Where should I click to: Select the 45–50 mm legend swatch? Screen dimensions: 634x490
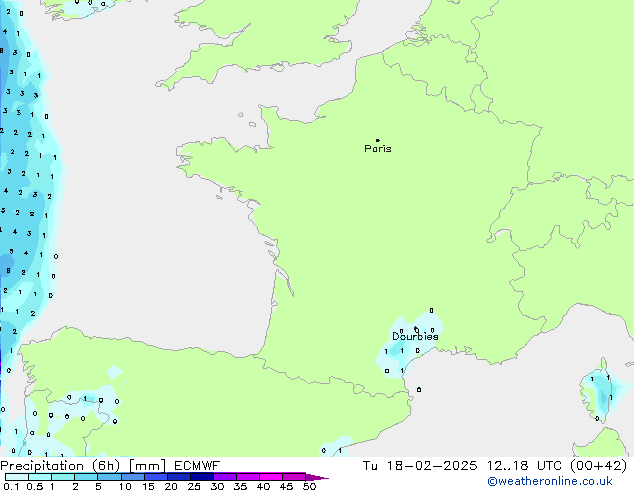(x=294, y=477)
